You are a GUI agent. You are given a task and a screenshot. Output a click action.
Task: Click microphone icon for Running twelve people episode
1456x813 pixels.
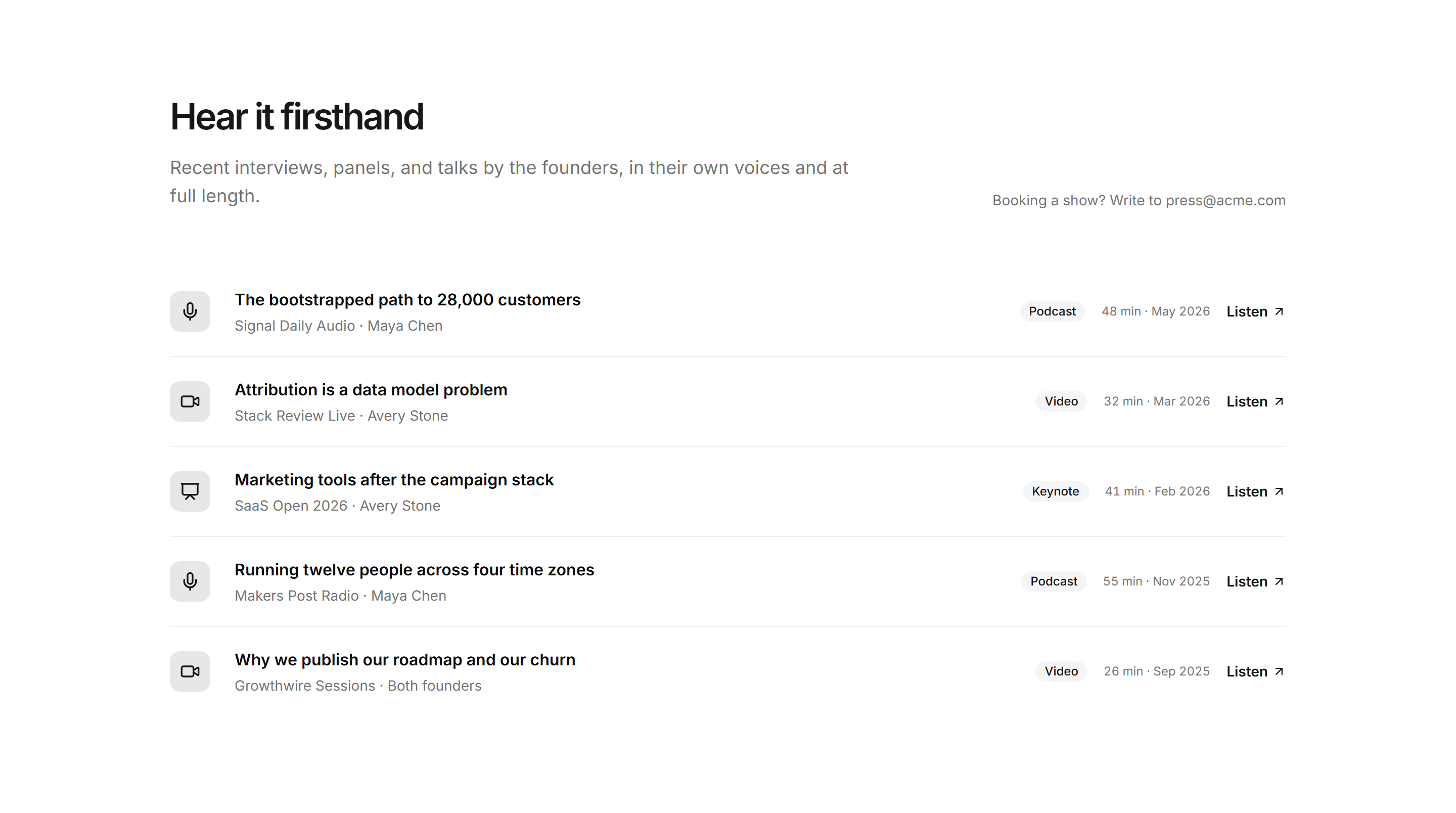[x=190, y=580]
